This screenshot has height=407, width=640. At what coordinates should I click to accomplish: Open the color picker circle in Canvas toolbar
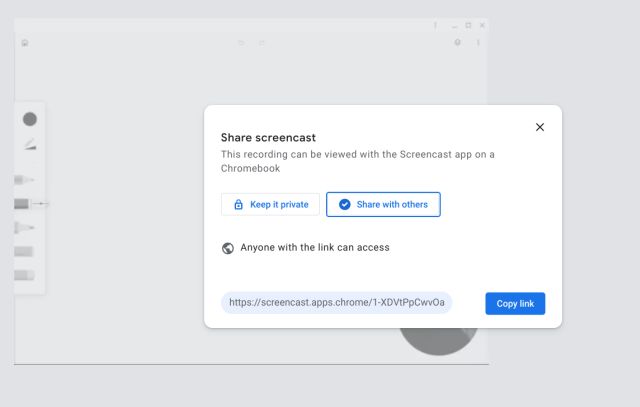30,119
